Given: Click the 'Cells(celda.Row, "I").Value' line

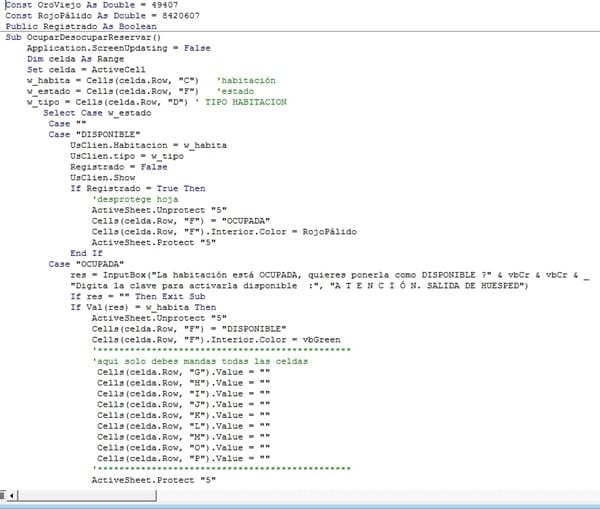Looking at the screenshot, I should 183,394.
